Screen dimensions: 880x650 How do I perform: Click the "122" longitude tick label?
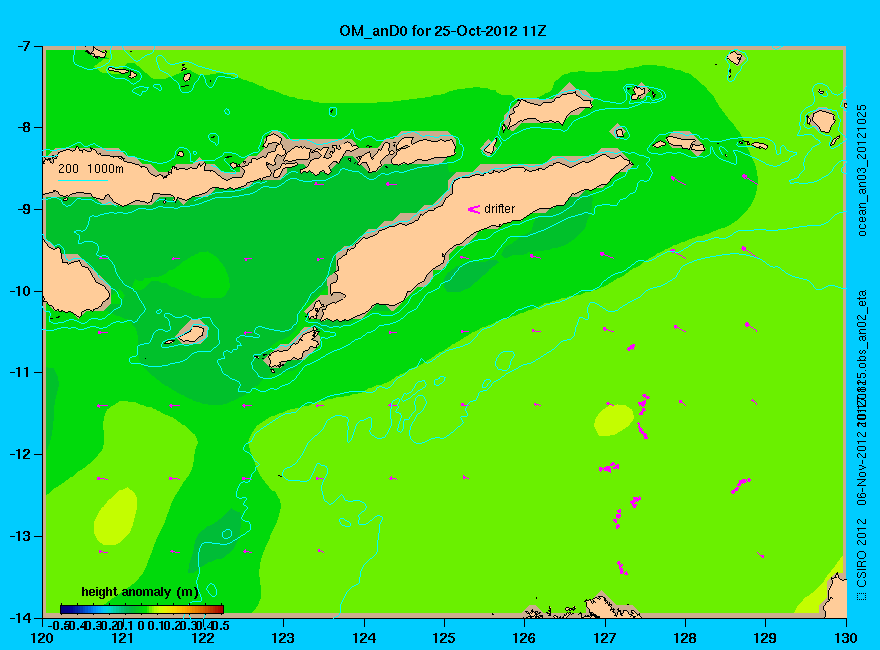pyautogui.click(x=203, y=638)
